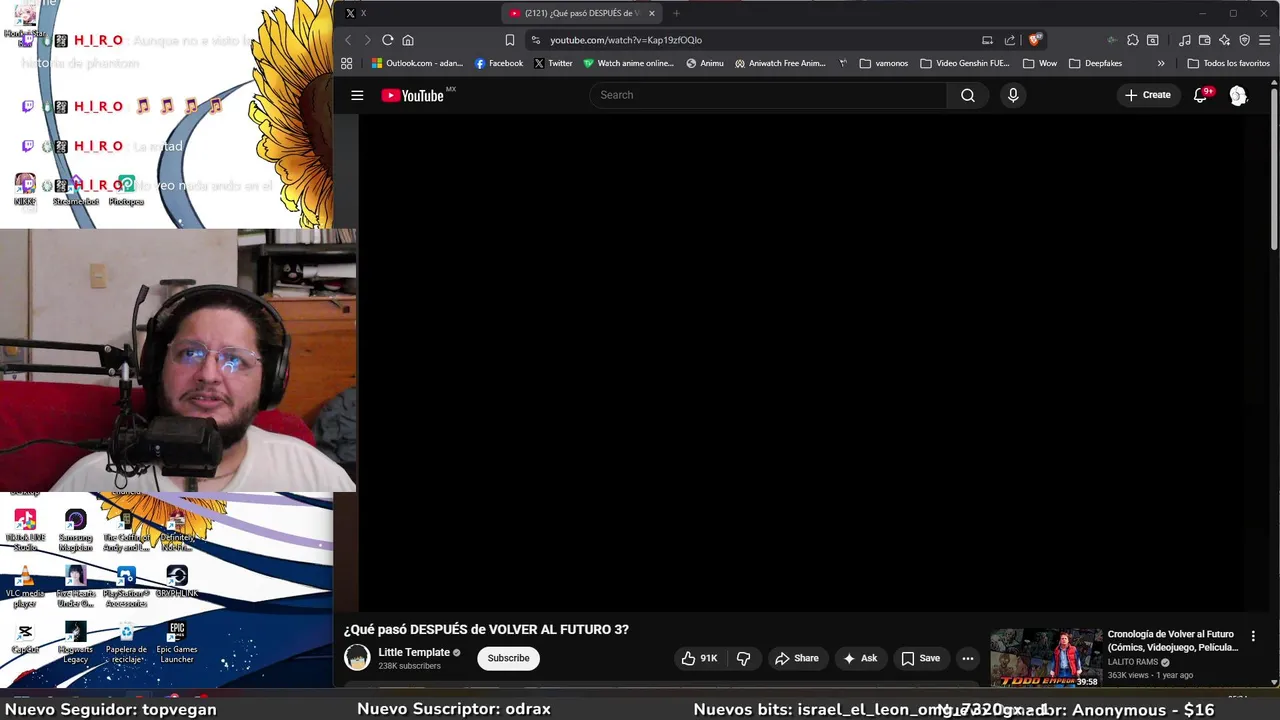Open PlayStation Accessories desktop shortcut
Image resolution: width=1280 pixels, height=720 pixels.
(x=126, y=587)
